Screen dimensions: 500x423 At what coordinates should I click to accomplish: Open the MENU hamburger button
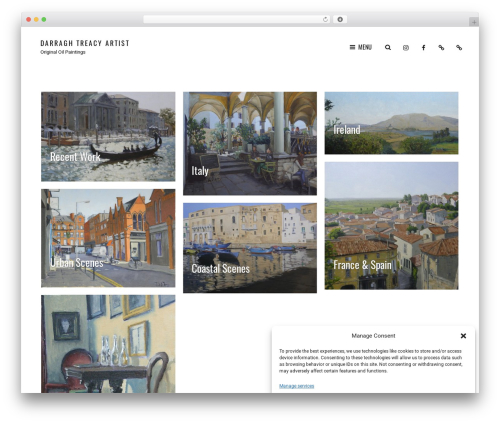pyautogui.click(x=360, y=47)
